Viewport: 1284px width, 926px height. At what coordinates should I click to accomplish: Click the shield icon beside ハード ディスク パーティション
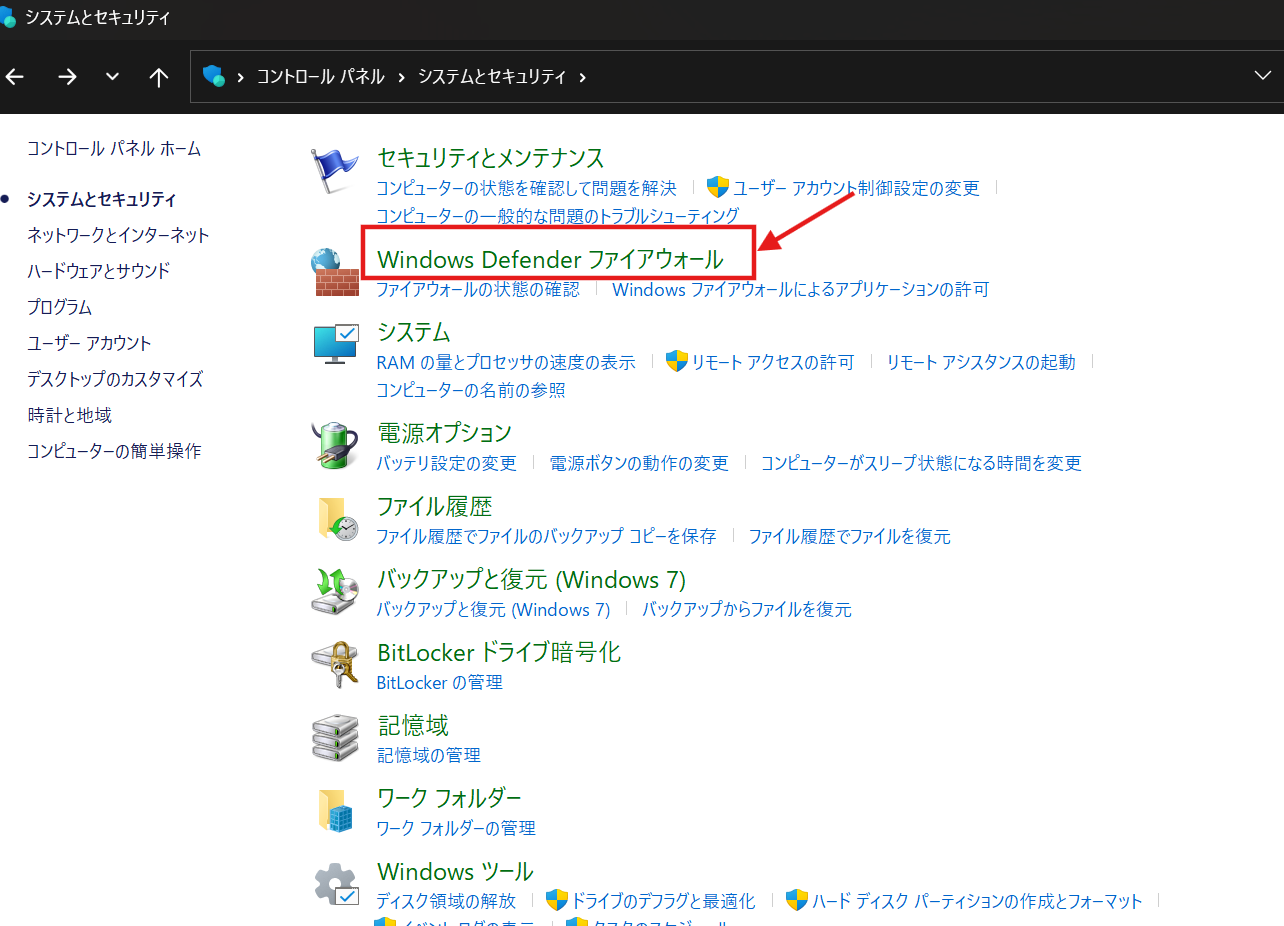[x=797, y=900]
